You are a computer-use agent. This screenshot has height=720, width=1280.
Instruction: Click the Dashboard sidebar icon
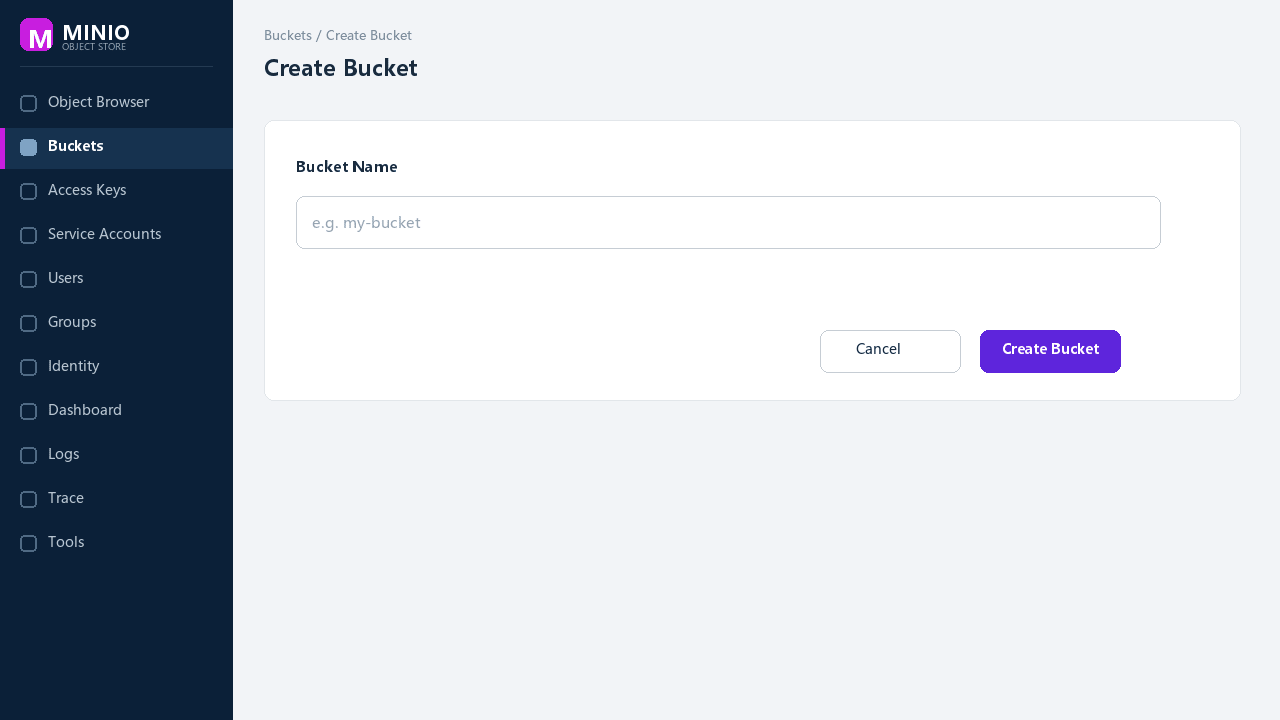click(29, 412)
